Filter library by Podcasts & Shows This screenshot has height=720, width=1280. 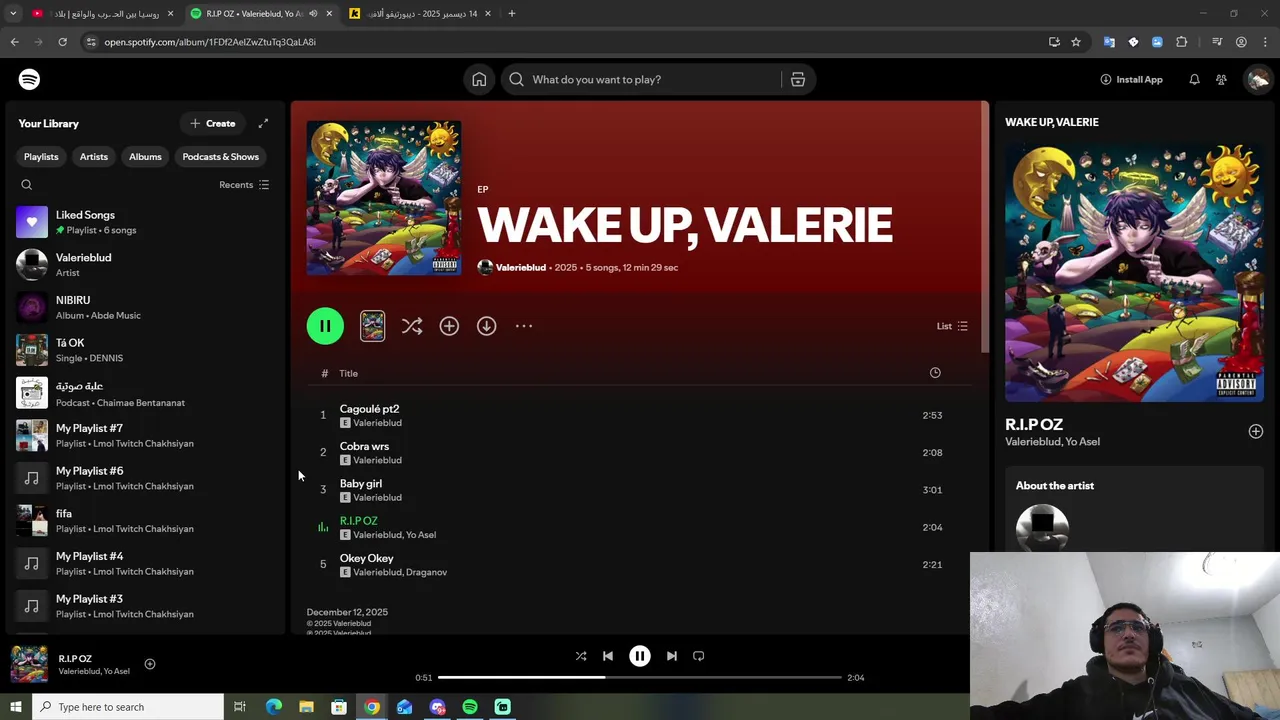tap(220, 157)
